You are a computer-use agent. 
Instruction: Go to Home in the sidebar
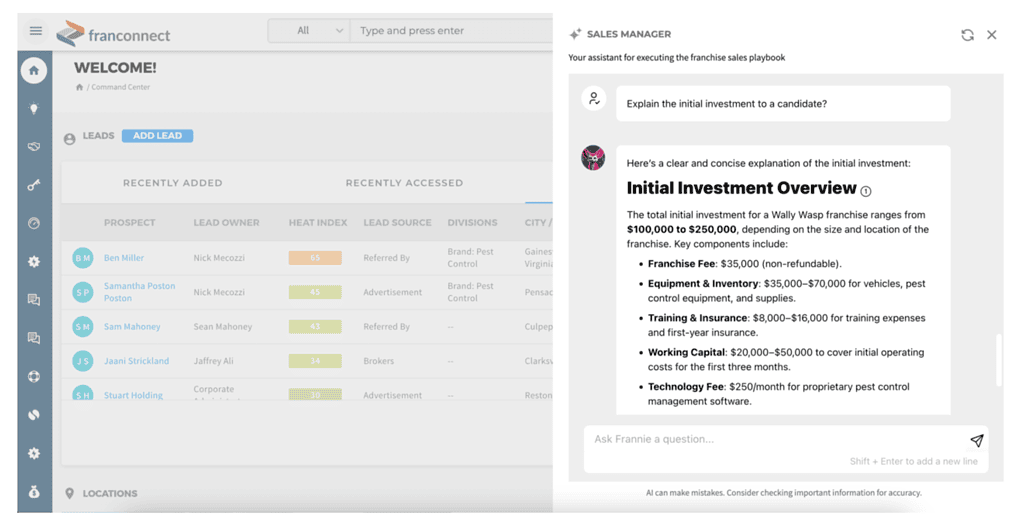pos(34,70)
